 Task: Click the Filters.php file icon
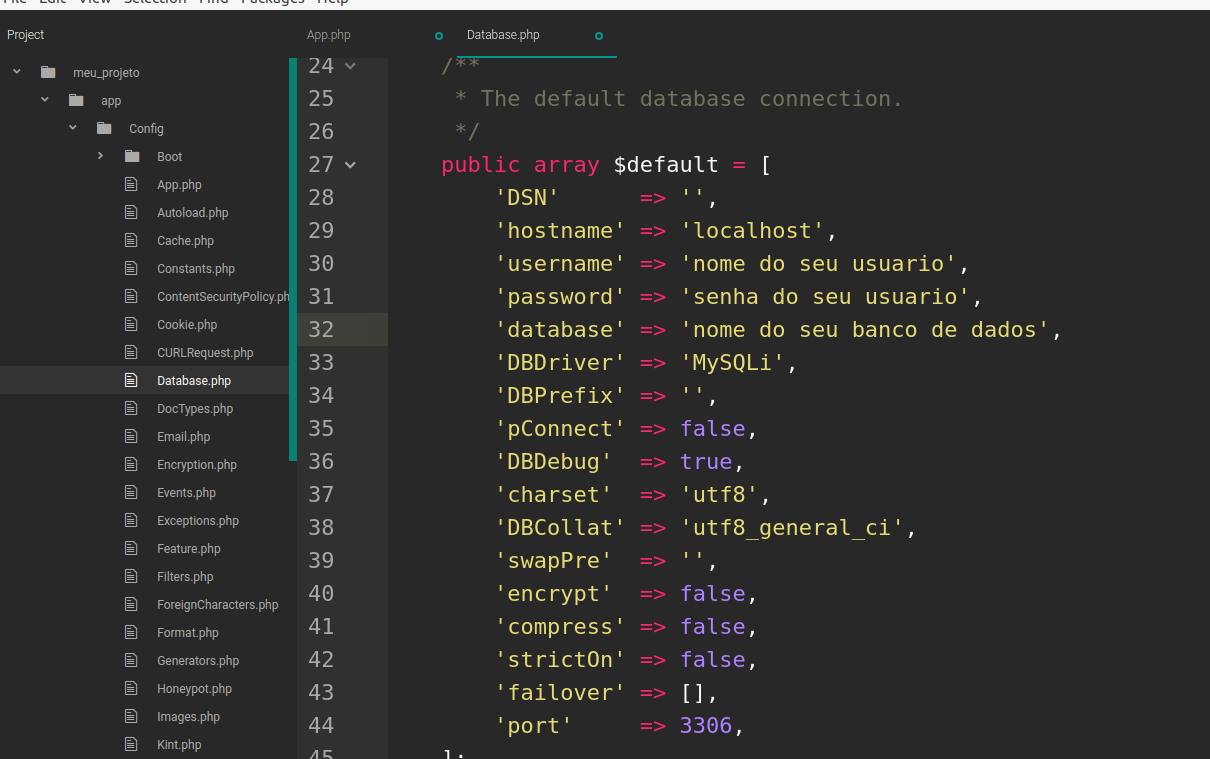click(131, 576)
